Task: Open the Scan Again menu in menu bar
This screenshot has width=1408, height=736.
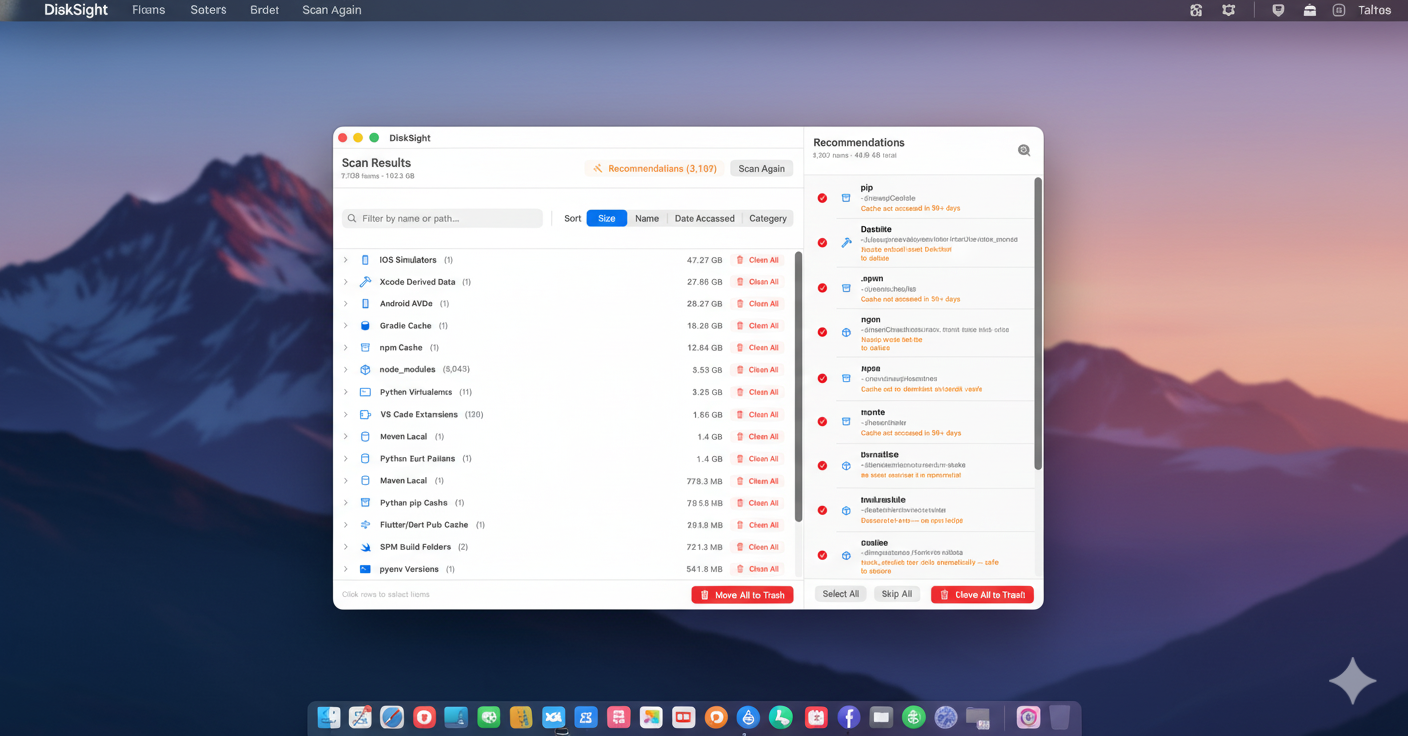Action: pyautogui.click(x=331, y=9)
